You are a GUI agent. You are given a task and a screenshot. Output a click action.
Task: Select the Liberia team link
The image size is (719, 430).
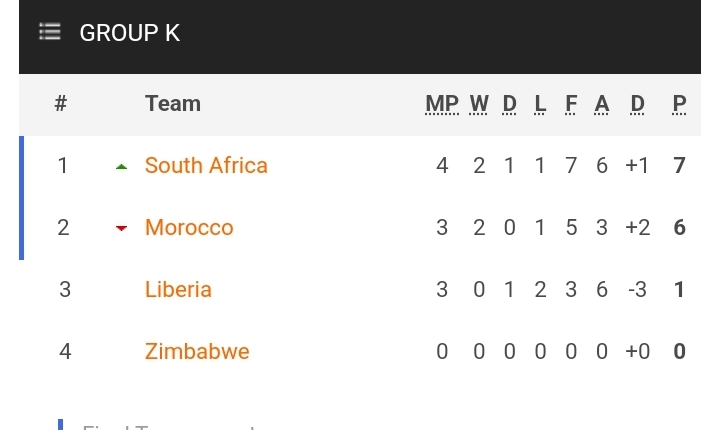coord(178,289)
